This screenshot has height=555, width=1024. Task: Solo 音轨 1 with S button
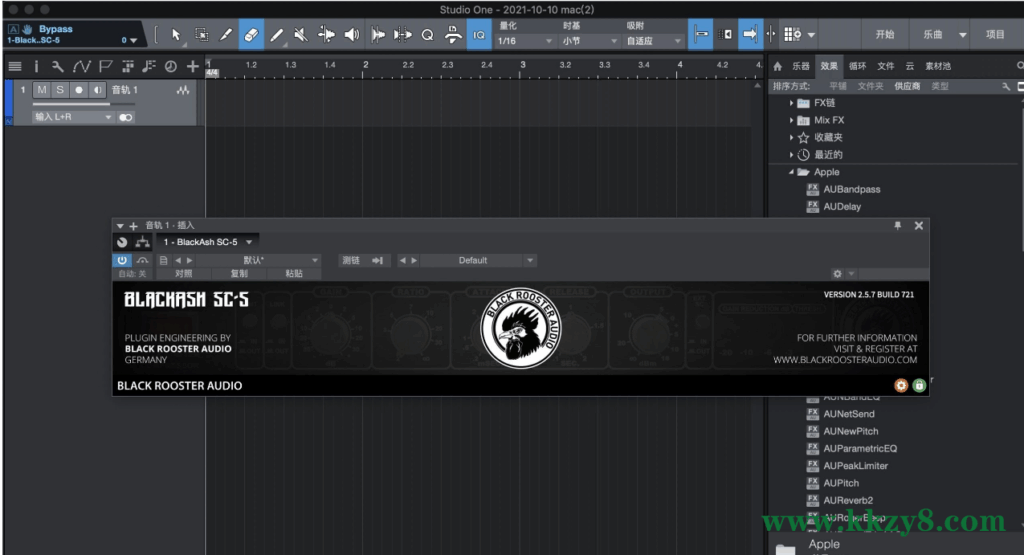(60, 89)
